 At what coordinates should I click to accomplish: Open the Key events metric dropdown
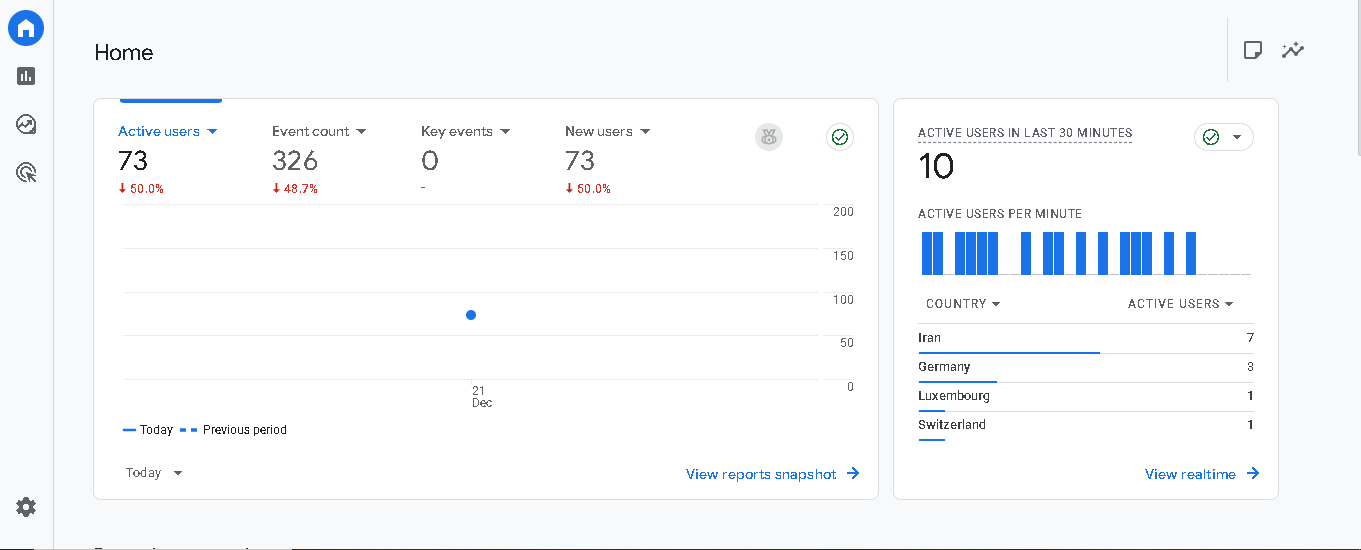[465, 131]
